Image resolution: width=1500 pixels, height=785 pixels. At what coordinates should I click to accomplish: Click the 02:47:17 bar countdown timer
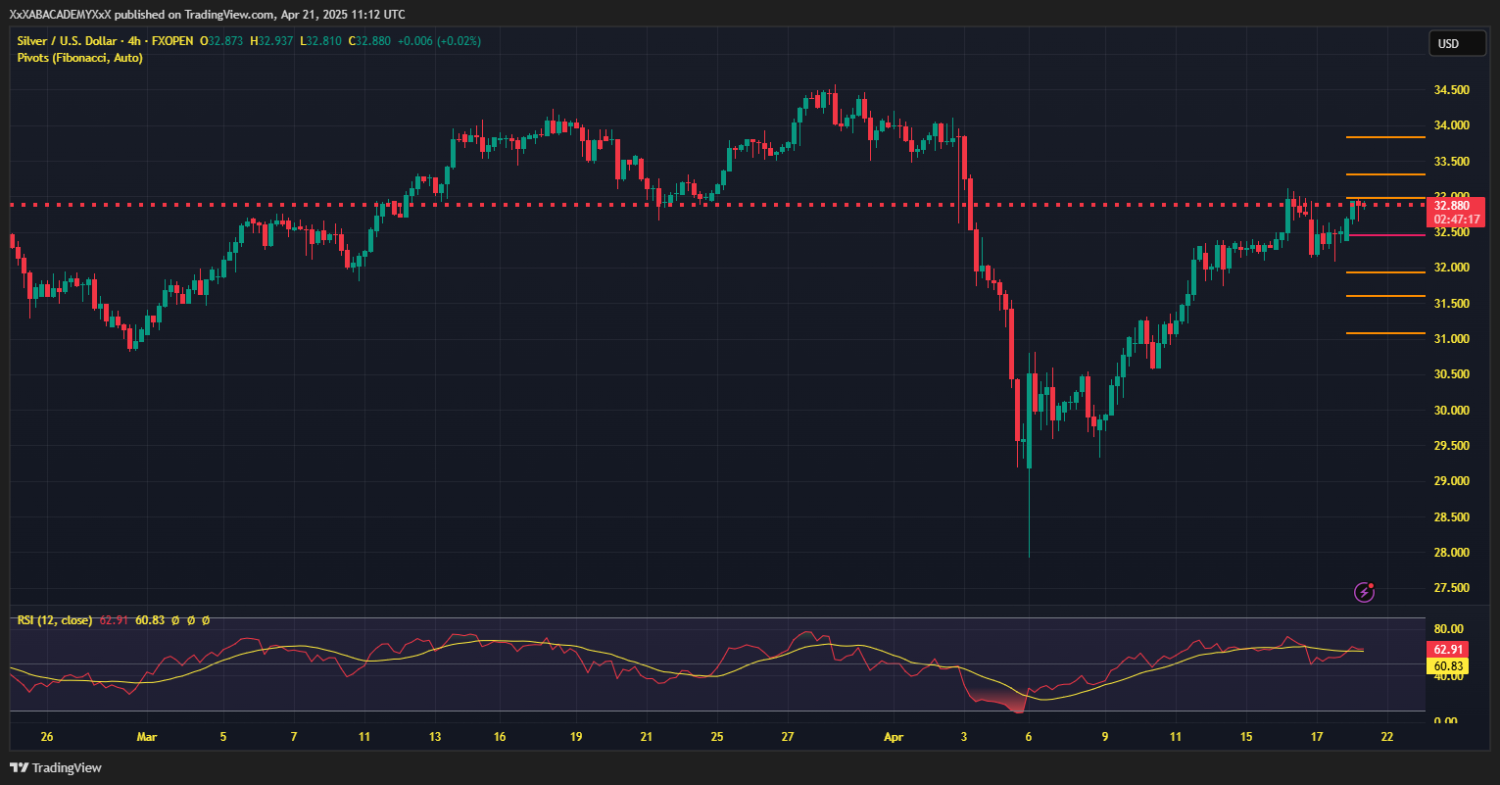click(1456, 219)
